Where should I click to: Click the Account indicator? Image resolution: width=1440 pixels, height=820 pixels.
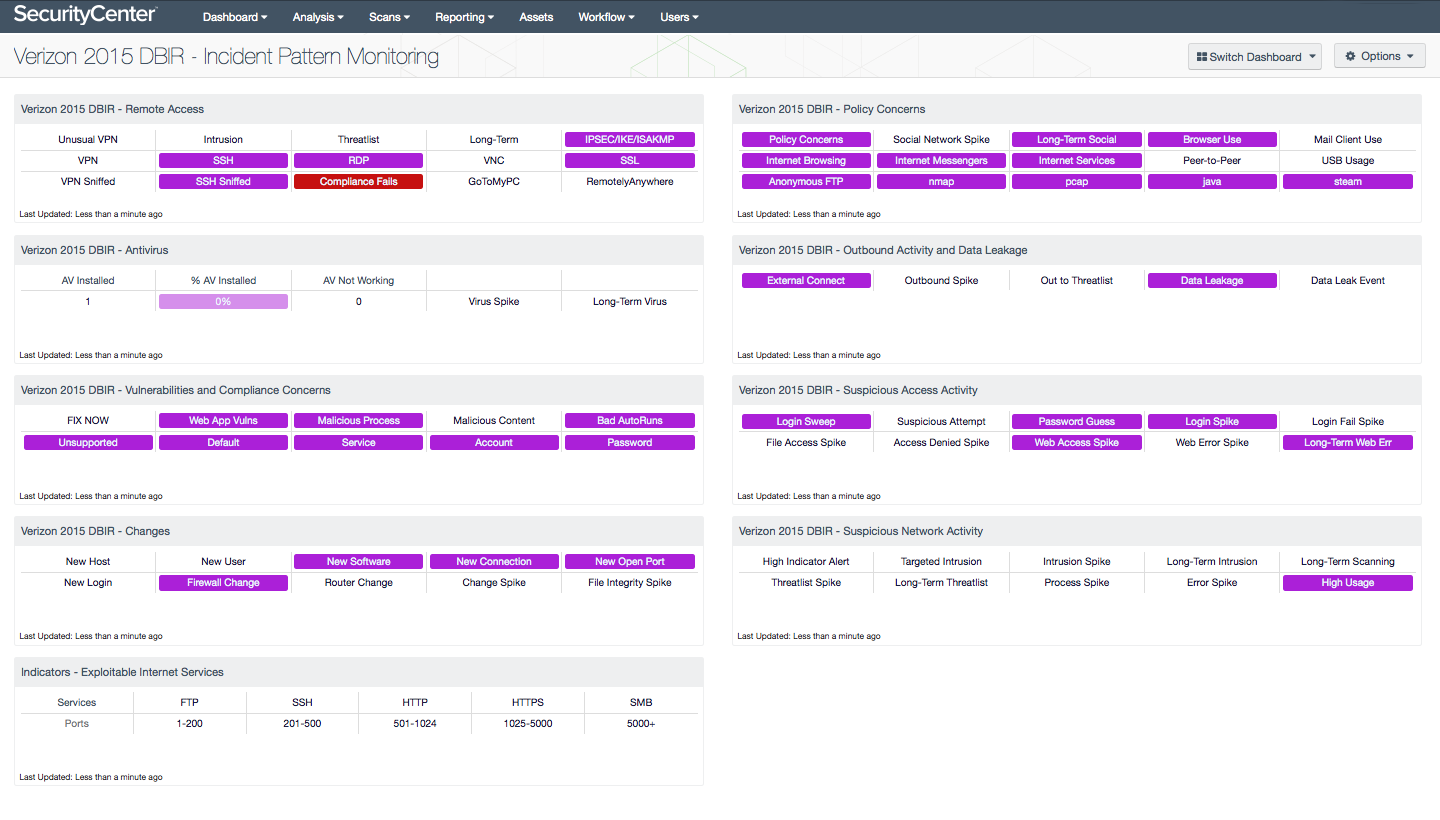point(494,443)
